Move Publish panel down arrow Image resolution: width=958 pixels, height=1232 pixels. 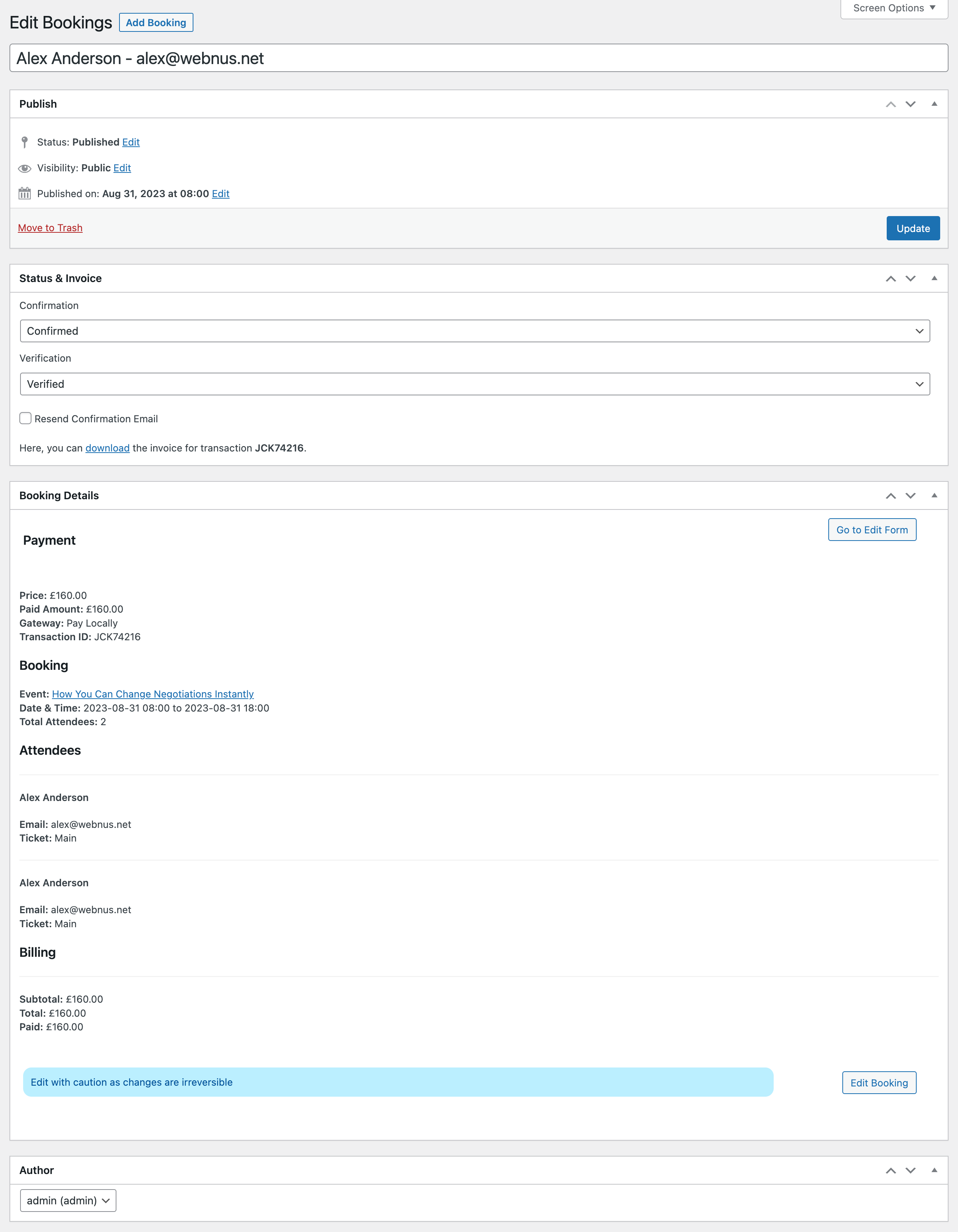pos(910,104)
